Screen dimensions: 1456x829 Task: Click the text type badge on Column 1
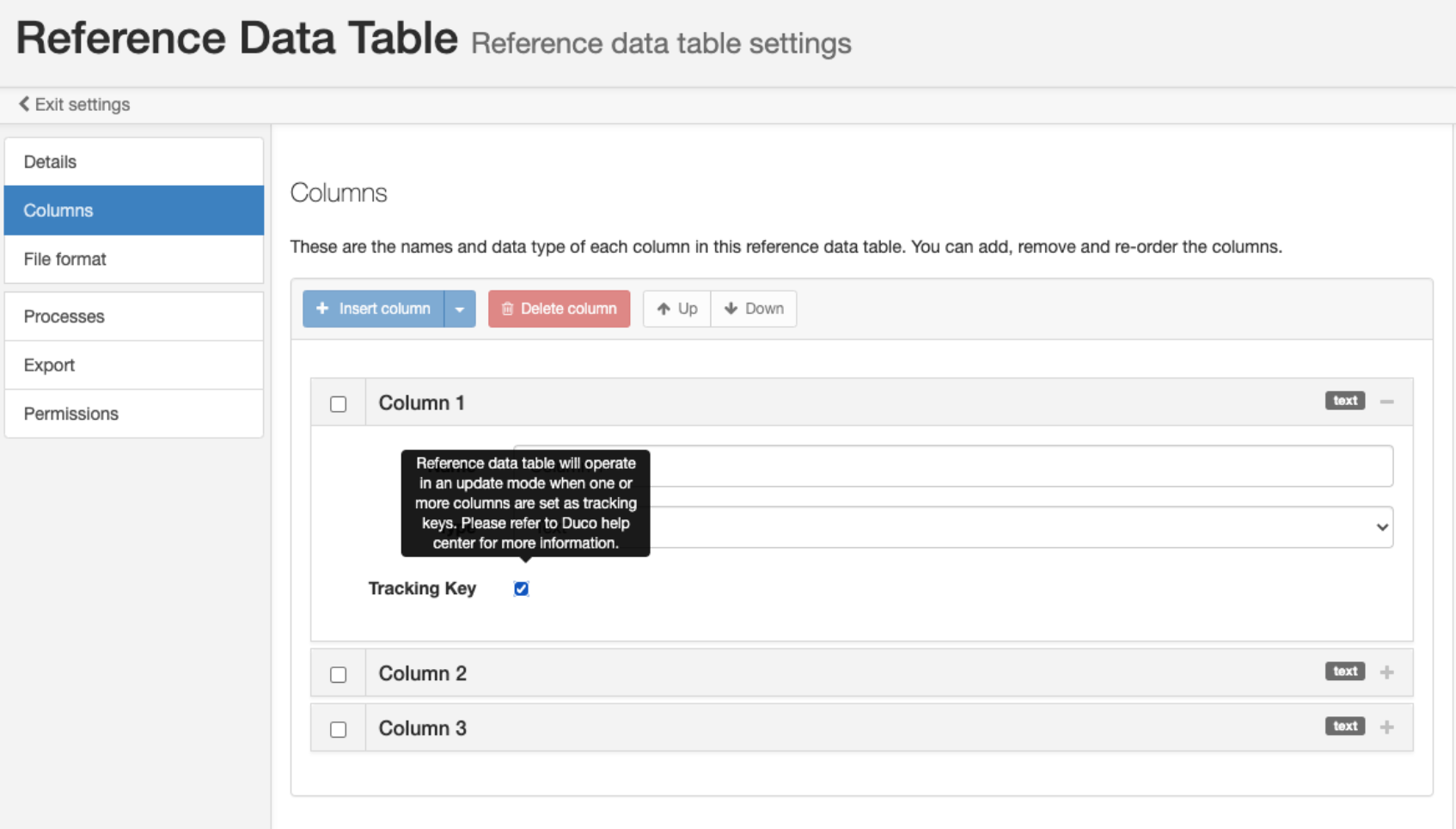(x=1344, y=401)
